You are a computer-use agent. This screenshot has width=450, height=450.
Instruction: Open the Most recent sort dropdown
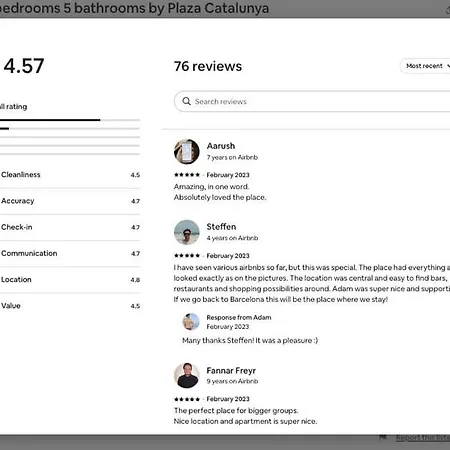[x=426, y=66]
